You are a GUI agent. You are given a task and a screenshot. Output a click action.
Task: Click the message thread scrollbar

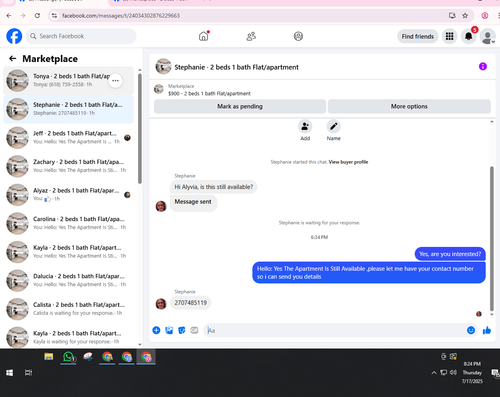(492, 238)
